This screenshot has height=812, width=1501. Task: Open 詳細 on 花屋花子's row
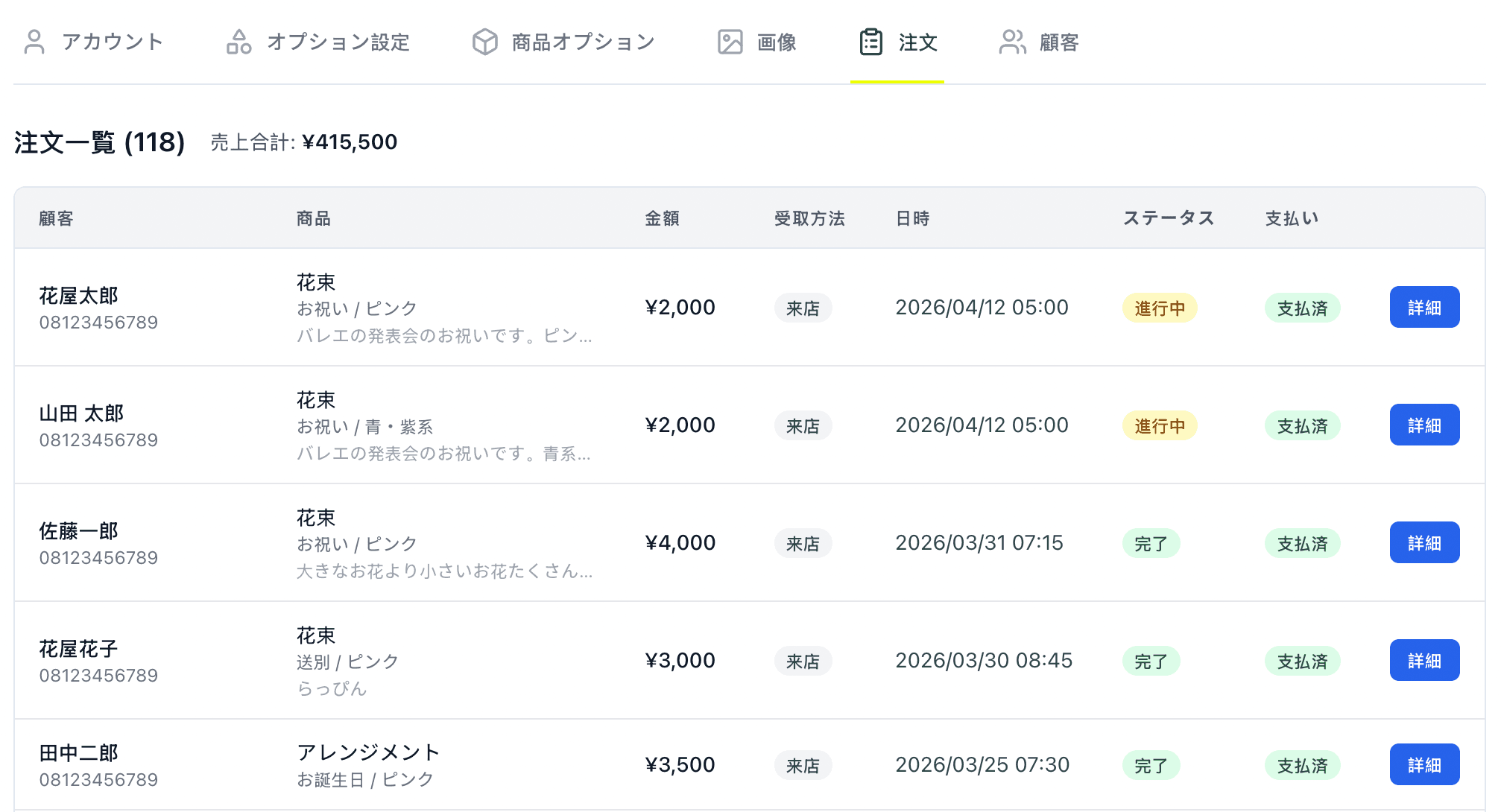pos(1424,660)
